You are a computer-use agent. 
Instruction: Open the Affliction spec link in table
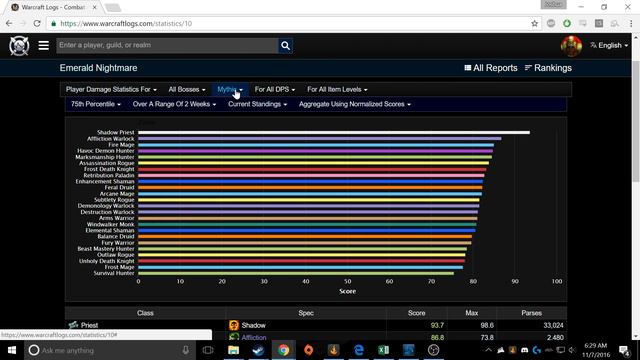click(253, 337)
